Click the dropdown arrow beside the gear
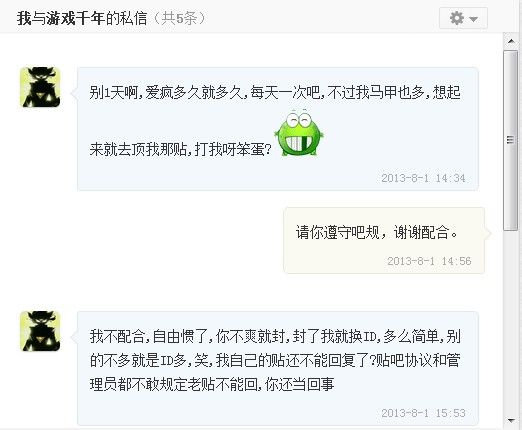This screenshot has height=430, width=522. click(474, 19)
